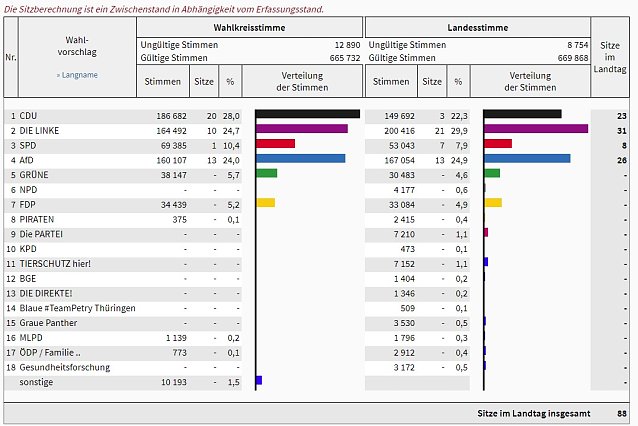Click the black CDU Wahlkreisstimme bar
The width and height of the screenshot is (638, 426).
coord(308,114)
